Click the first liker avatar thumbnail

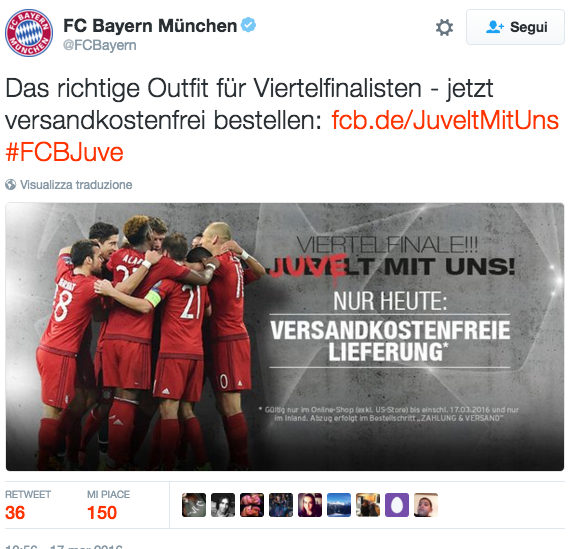point(194,505)
